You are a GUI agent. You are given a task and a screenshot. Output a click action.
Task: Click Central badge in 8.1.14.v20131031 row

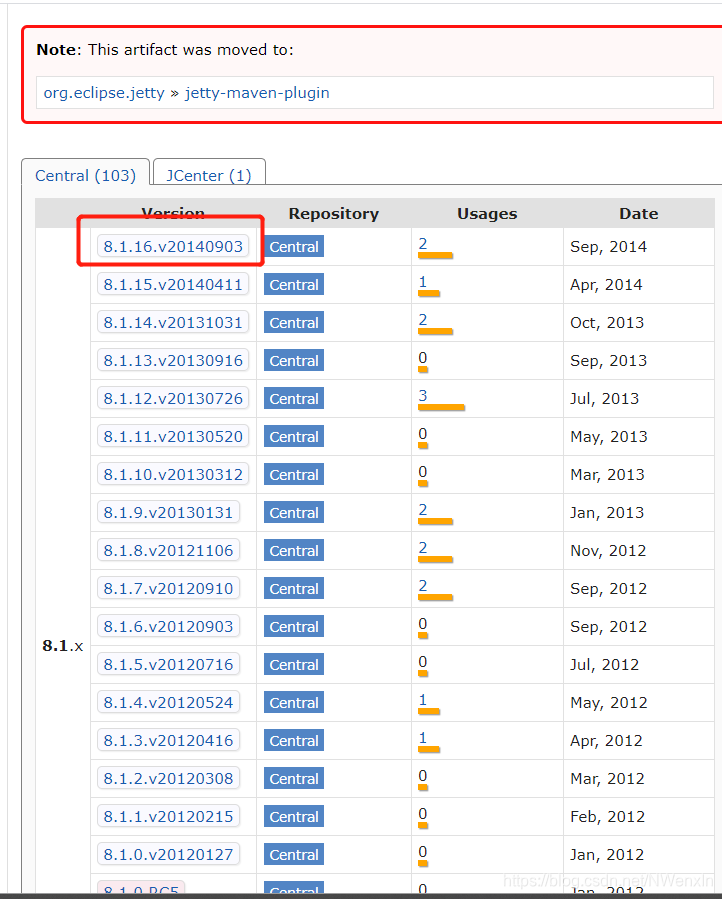[x=294, y=322]
